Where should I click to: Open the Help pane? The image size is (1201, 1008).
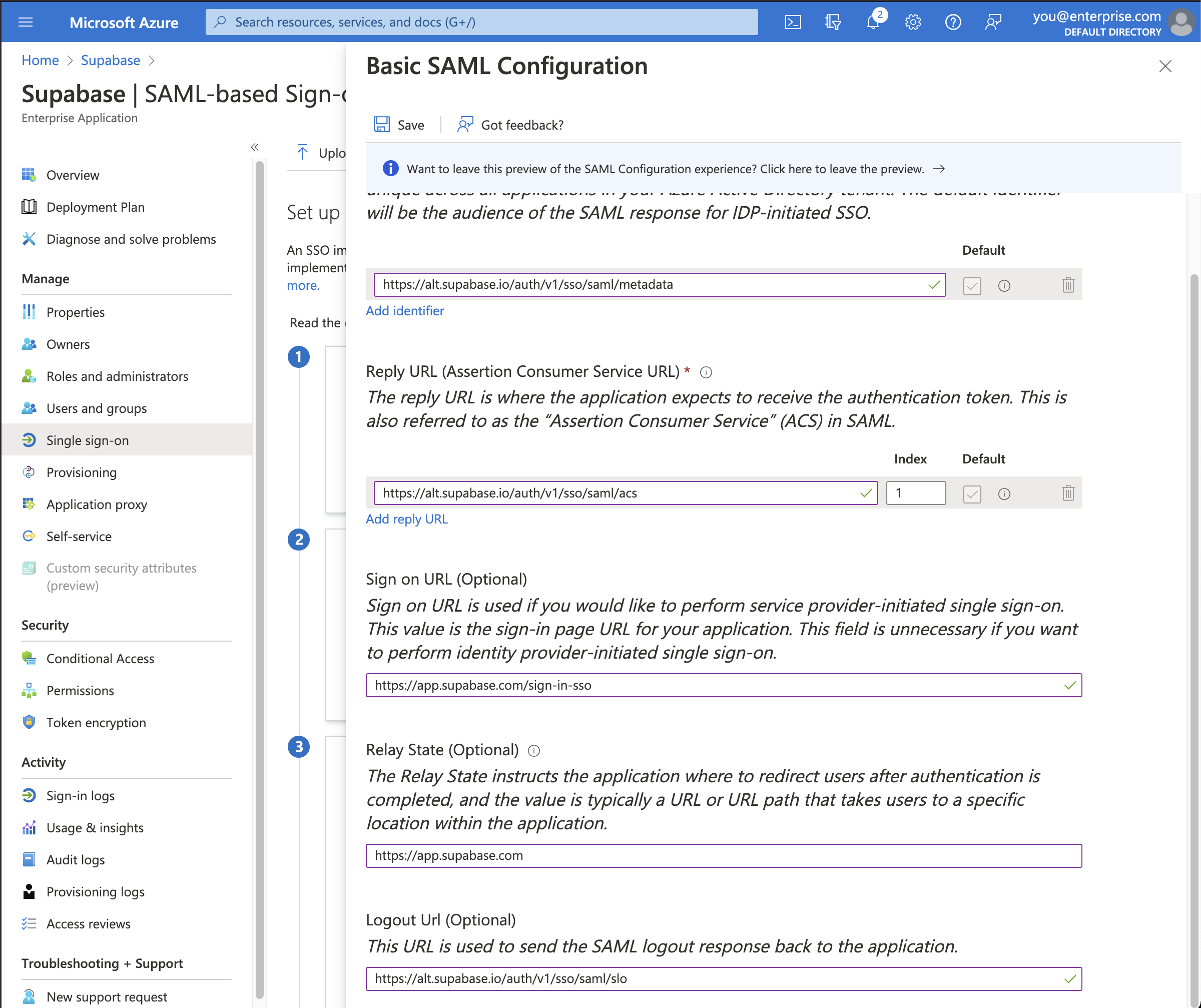tap(953, 22)
